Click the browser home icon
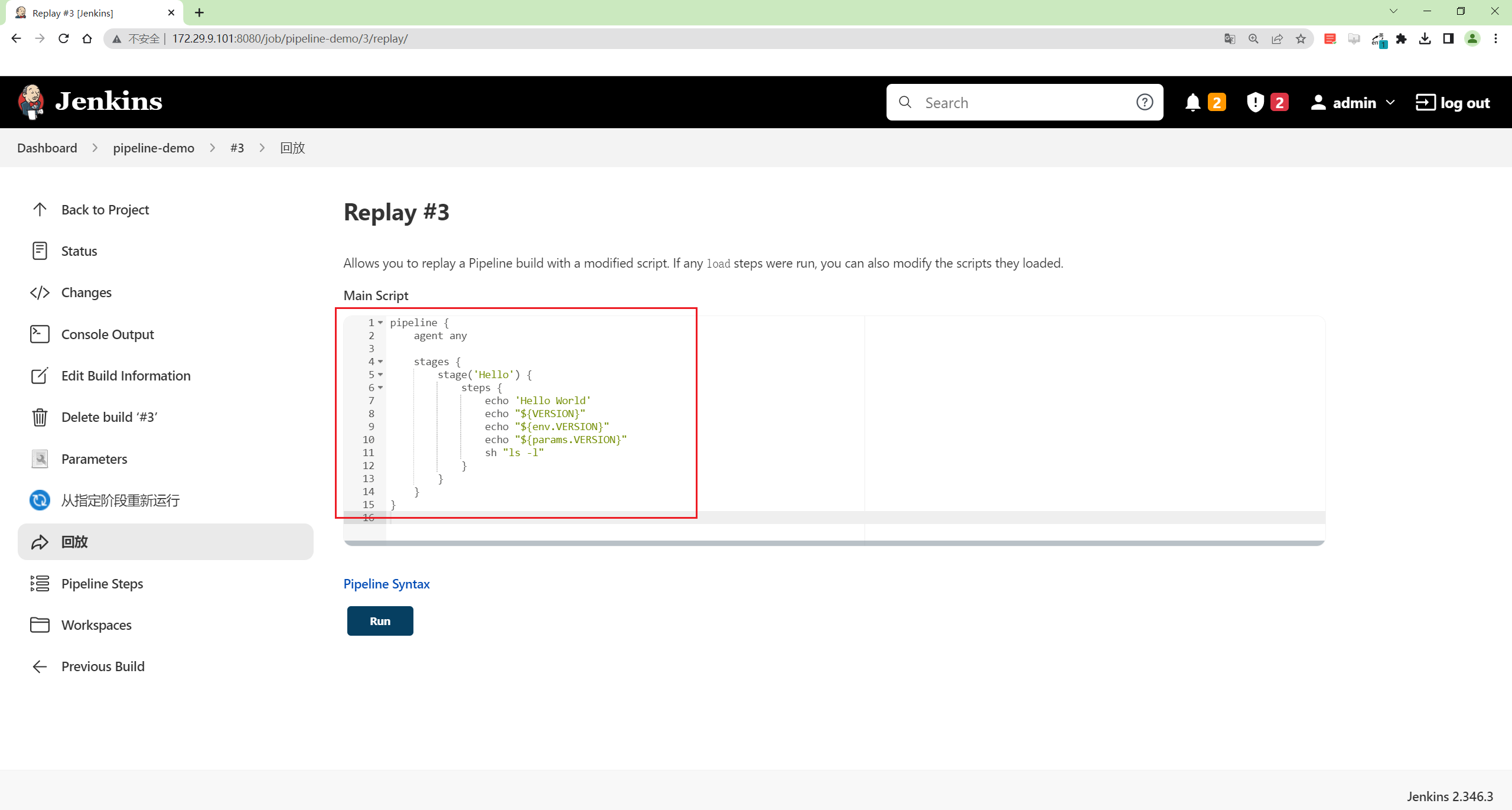 point(87,38)
